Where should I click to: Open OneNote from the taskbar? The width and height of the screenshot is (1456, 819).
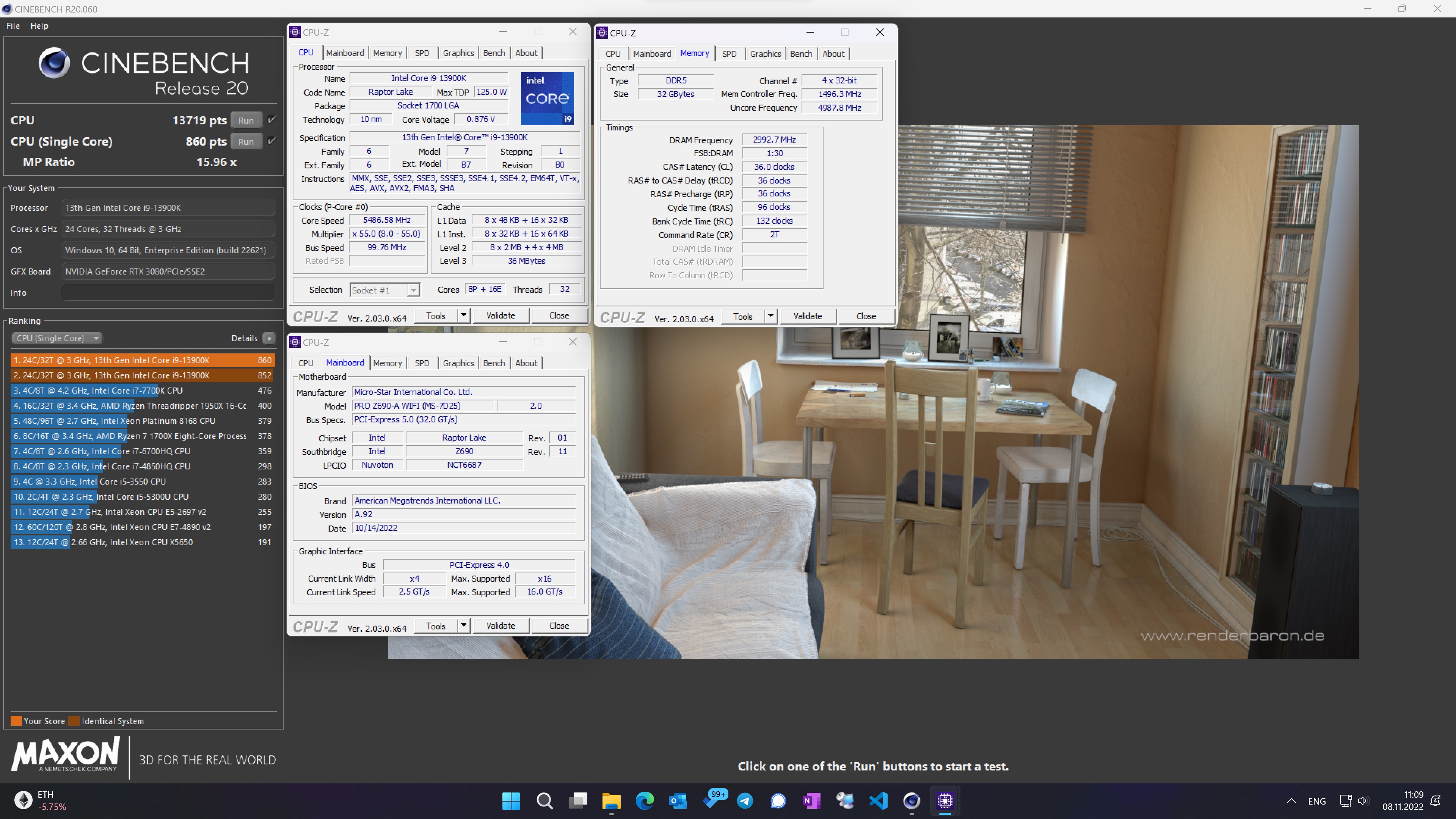(x=811, y=800)
